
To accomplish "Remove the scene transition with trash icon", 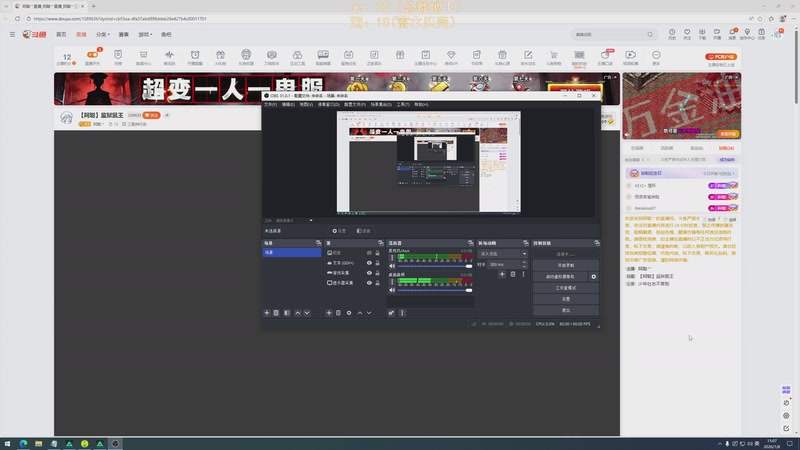I will (513, 274).
